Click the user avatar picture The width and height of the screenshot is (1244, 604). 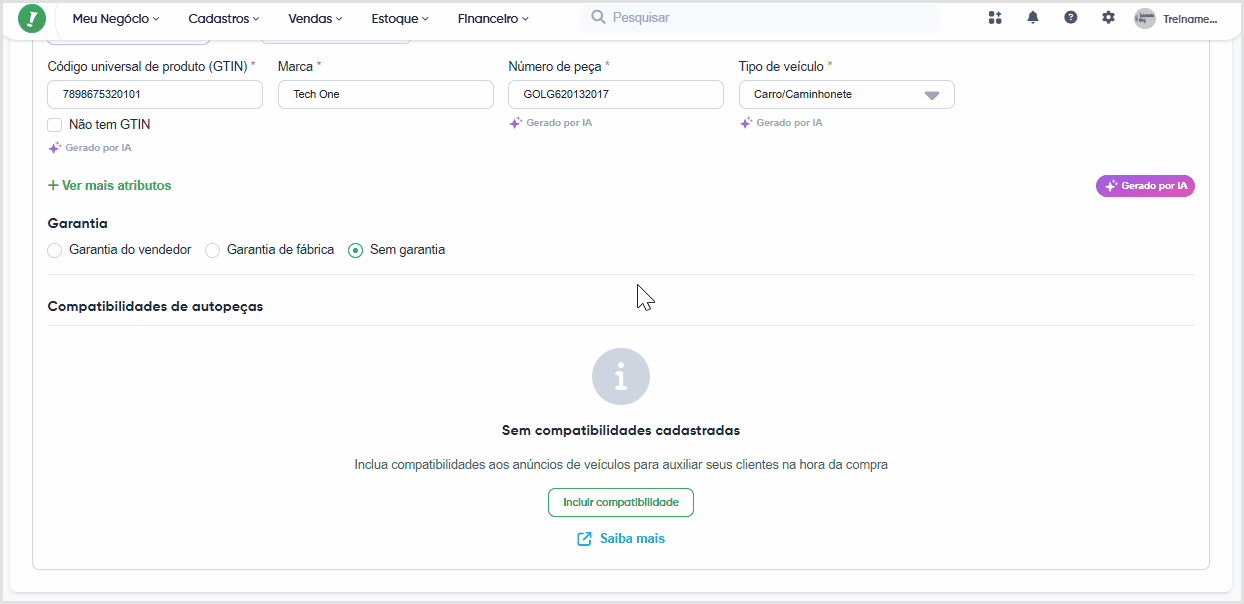click(1145, 18)
